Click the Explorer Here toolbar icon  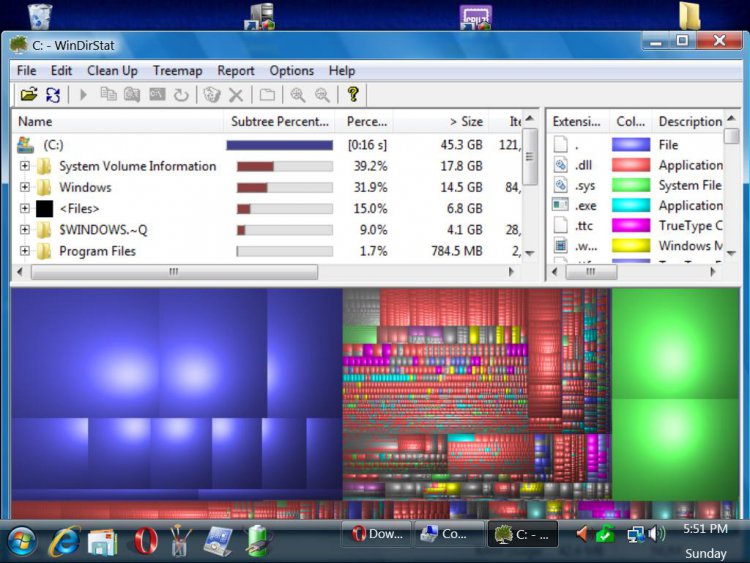coord(132,95)
